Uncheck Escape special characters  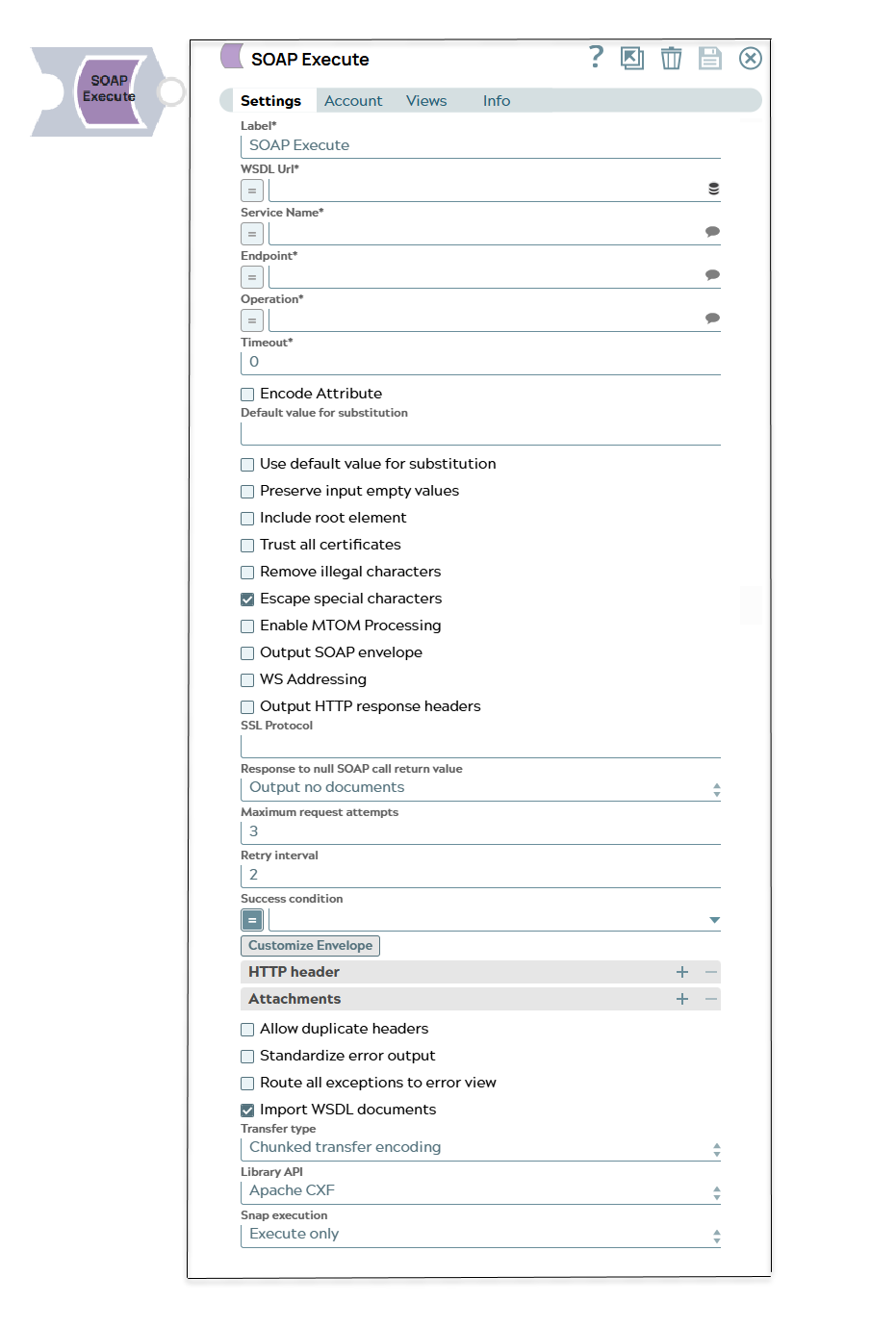(x=247, y=600)
